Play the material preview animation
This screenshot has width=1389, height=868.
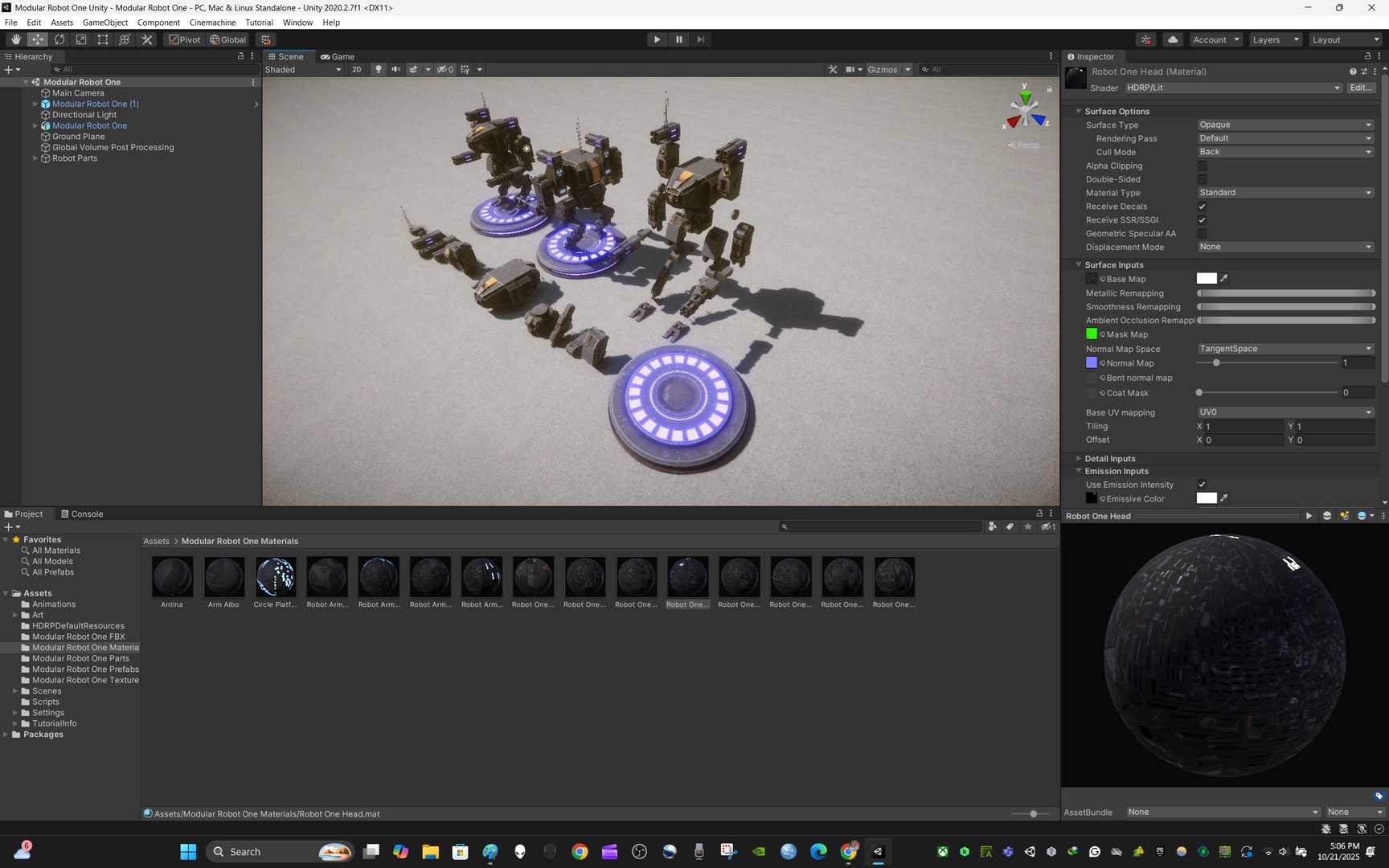[1309, 516]
